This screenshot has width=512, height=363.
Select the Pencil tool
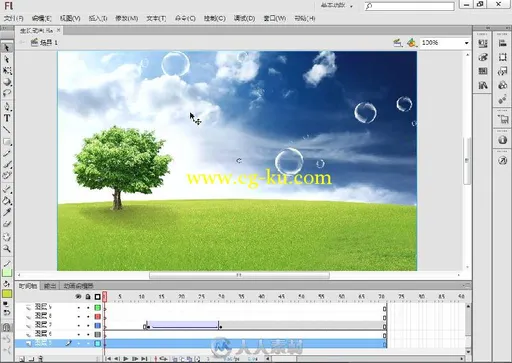click(x=7, y=153)
